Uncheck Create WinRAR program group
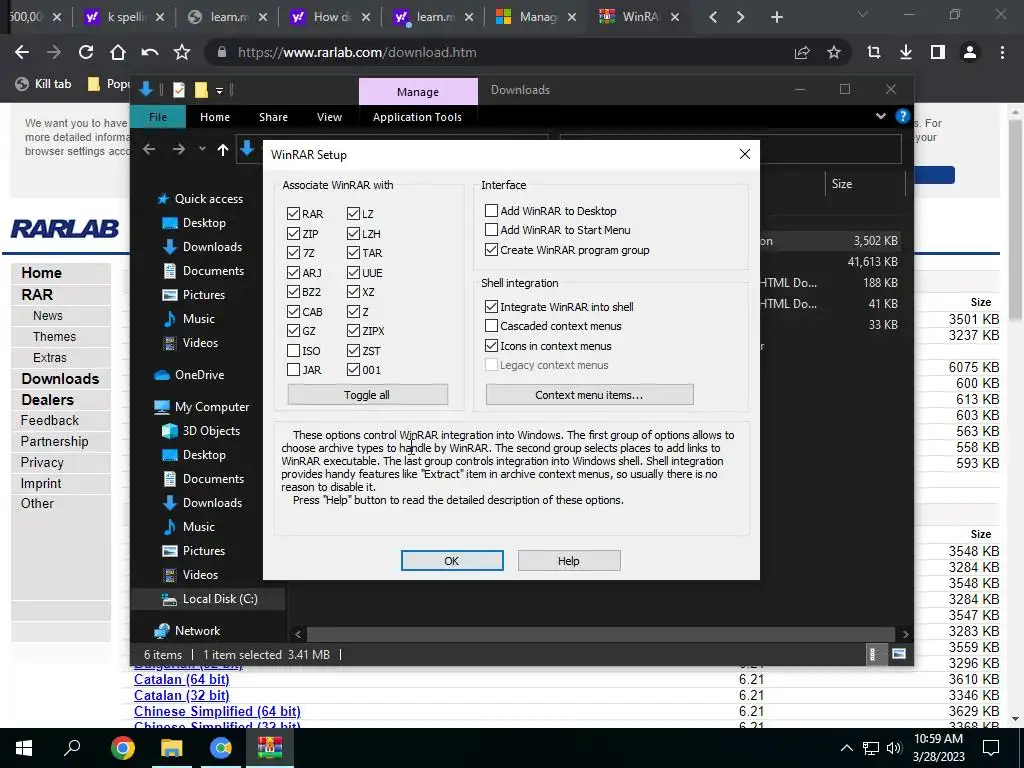 [491, 249]
